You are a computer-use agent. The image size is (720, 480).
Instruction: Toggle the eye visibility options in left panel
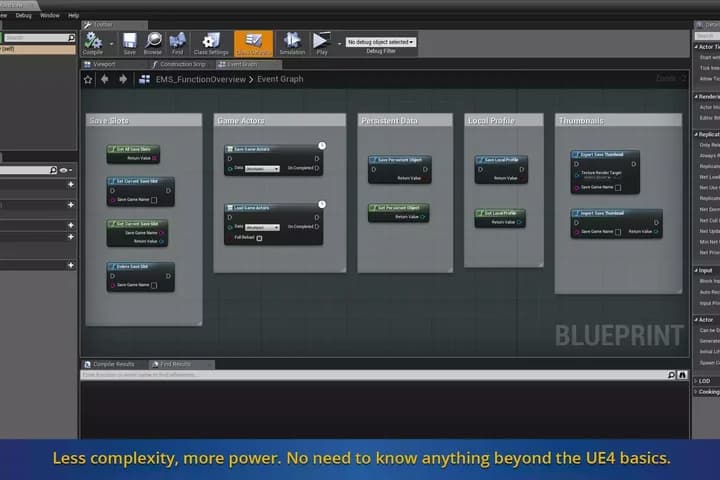click(65, 170)
